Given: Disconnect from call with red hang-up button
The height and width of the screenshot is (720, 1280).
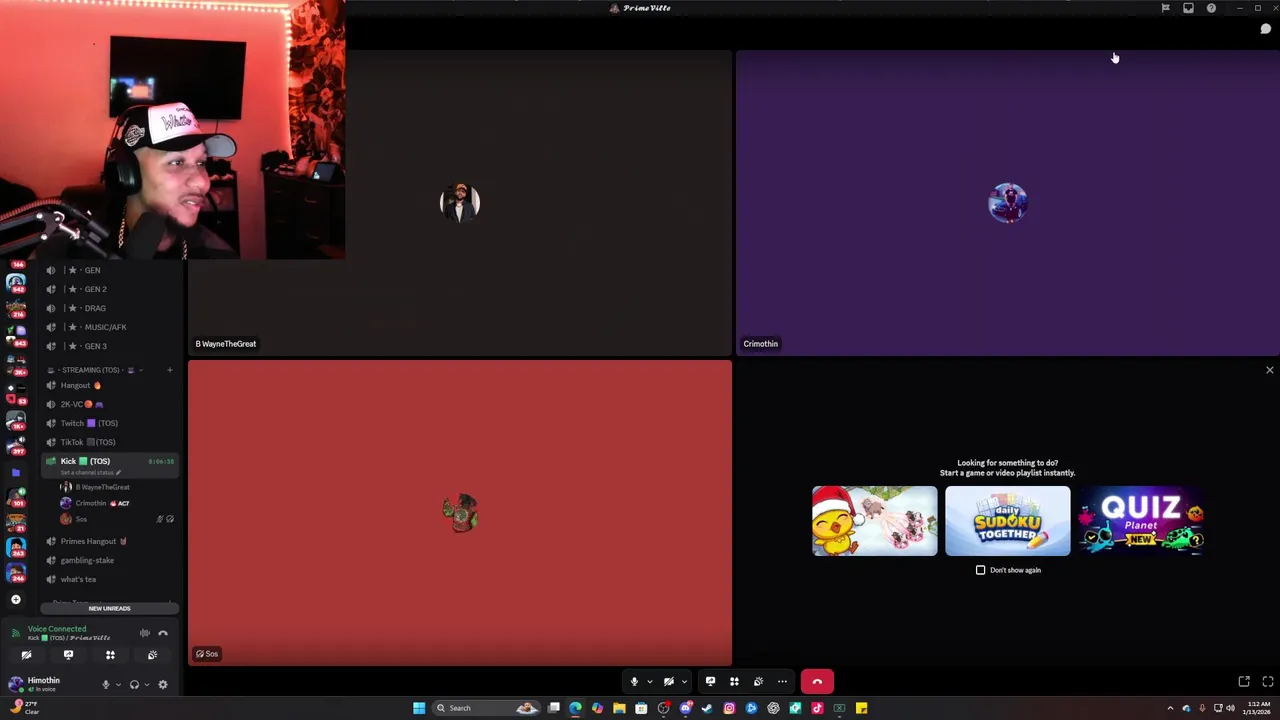Looking at the screenshot, I should (817, 682).
